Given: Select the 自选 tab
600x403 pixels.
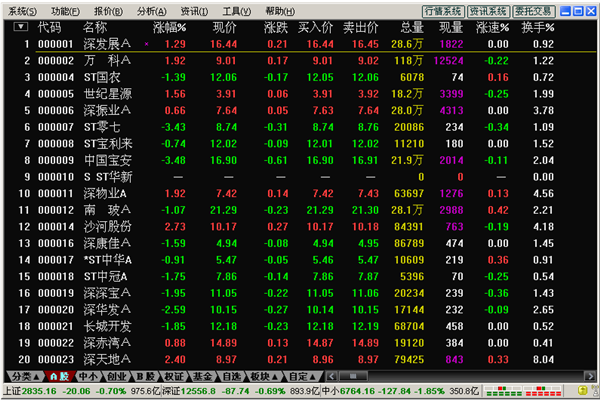Looking at the screenshot, I should 231,377.
